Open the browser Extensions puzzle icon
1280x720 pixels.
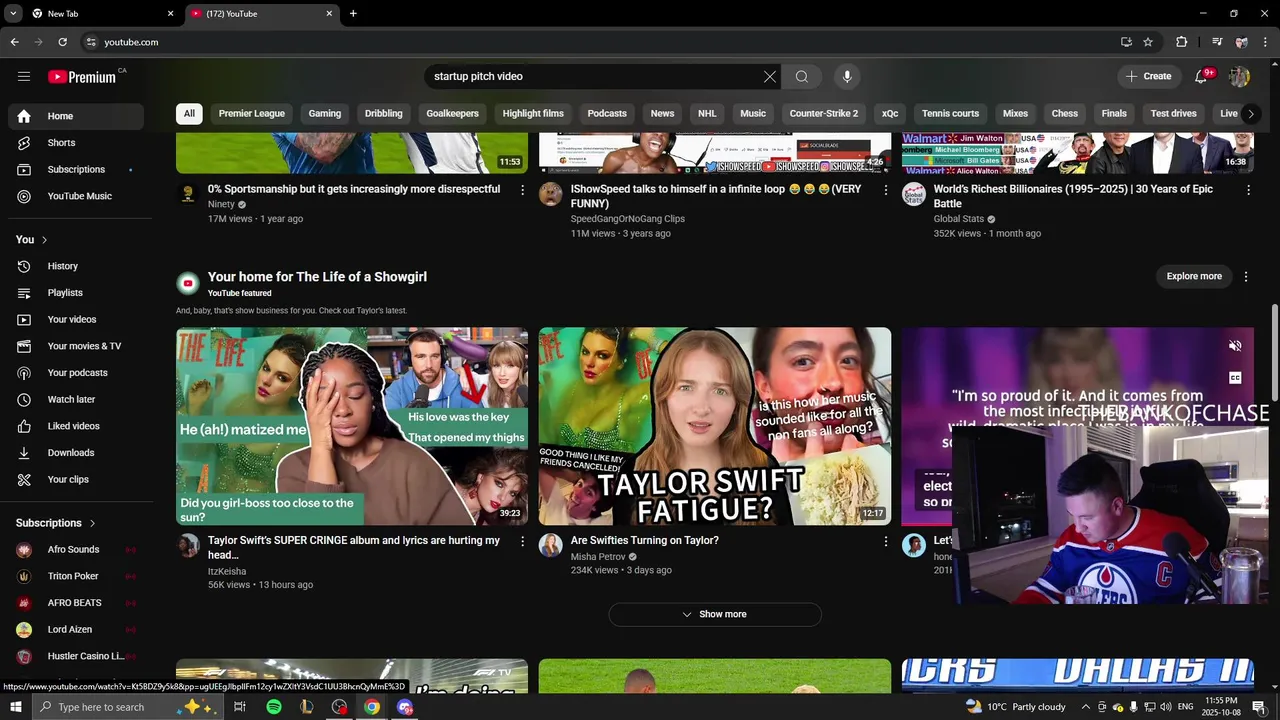[x=1181, y=42]
